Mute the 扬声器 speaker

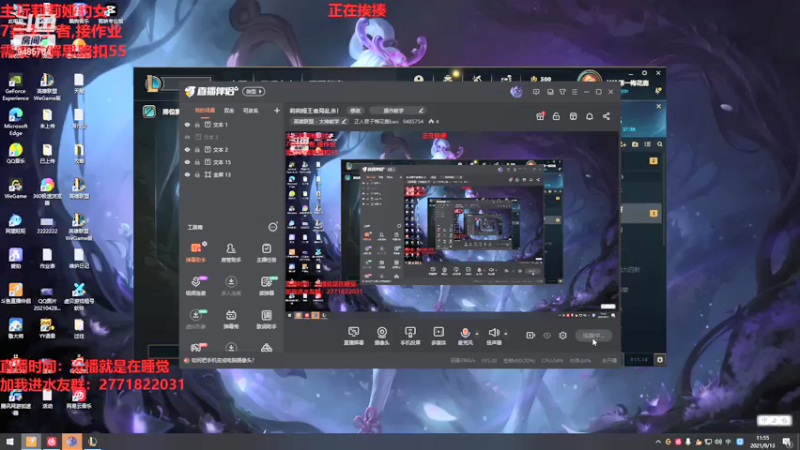point(493,336)
